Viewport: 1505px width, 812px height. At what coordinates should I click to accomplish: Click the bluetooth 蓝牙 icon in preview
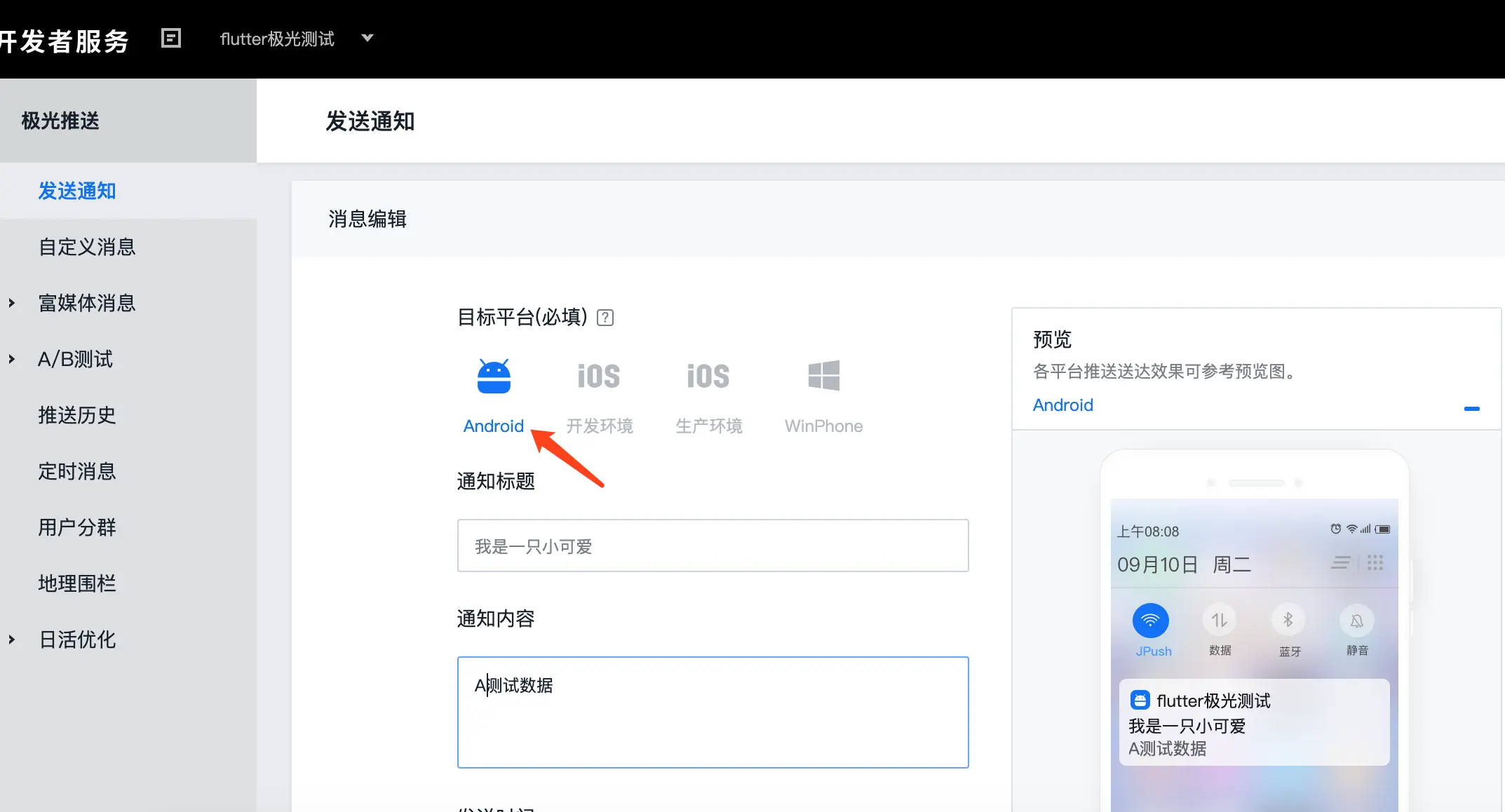click(1288, 621)
